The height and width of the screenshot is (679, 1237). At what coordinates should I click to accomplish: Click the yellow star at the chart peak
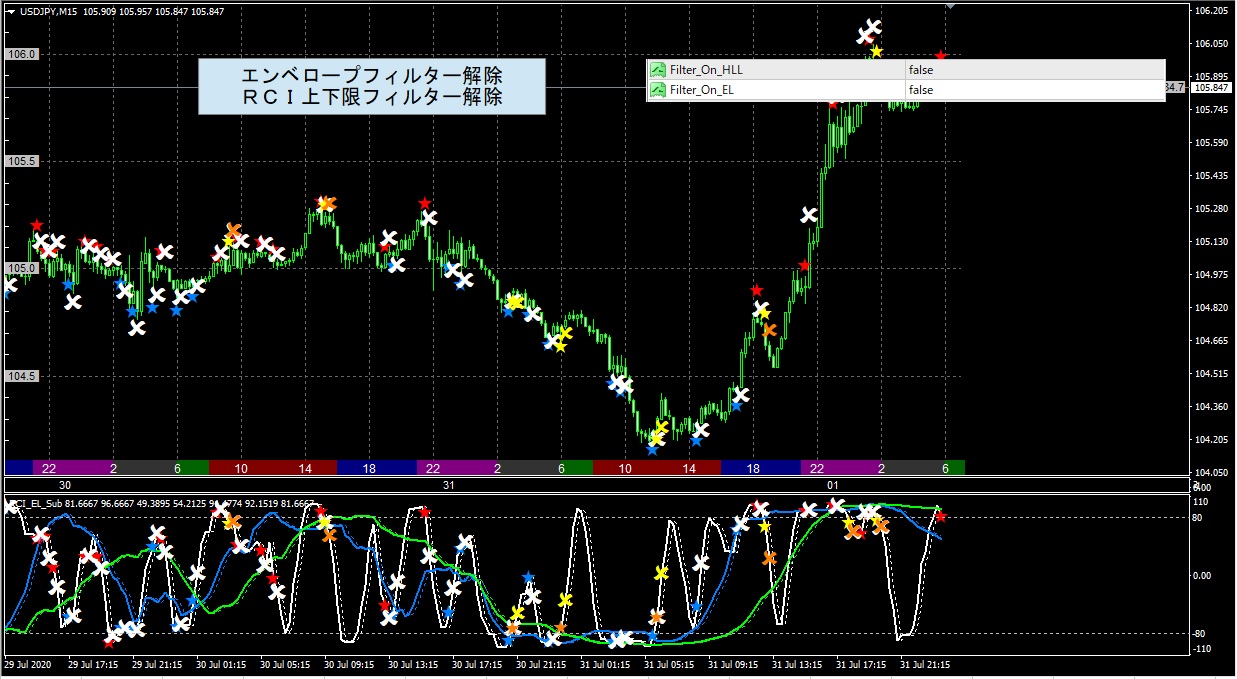click(x=876, y=52)
